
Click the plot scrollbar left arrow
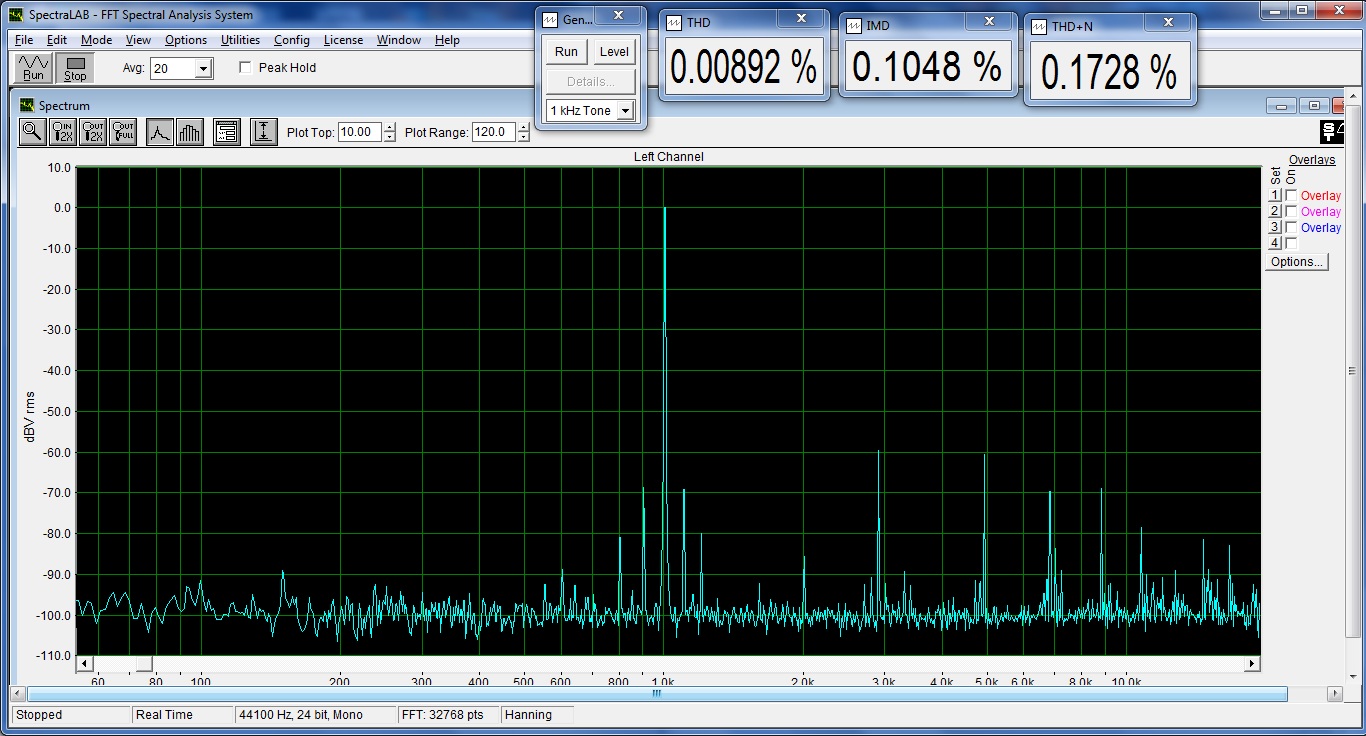coord(85,664)
